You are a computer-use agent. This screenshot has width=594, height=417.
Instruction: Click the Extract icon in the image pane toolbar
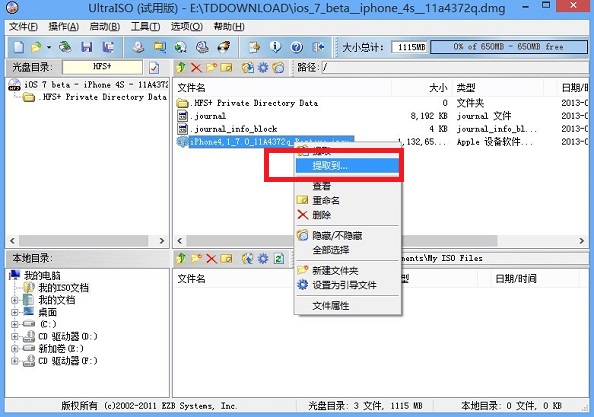click(248, 68)
